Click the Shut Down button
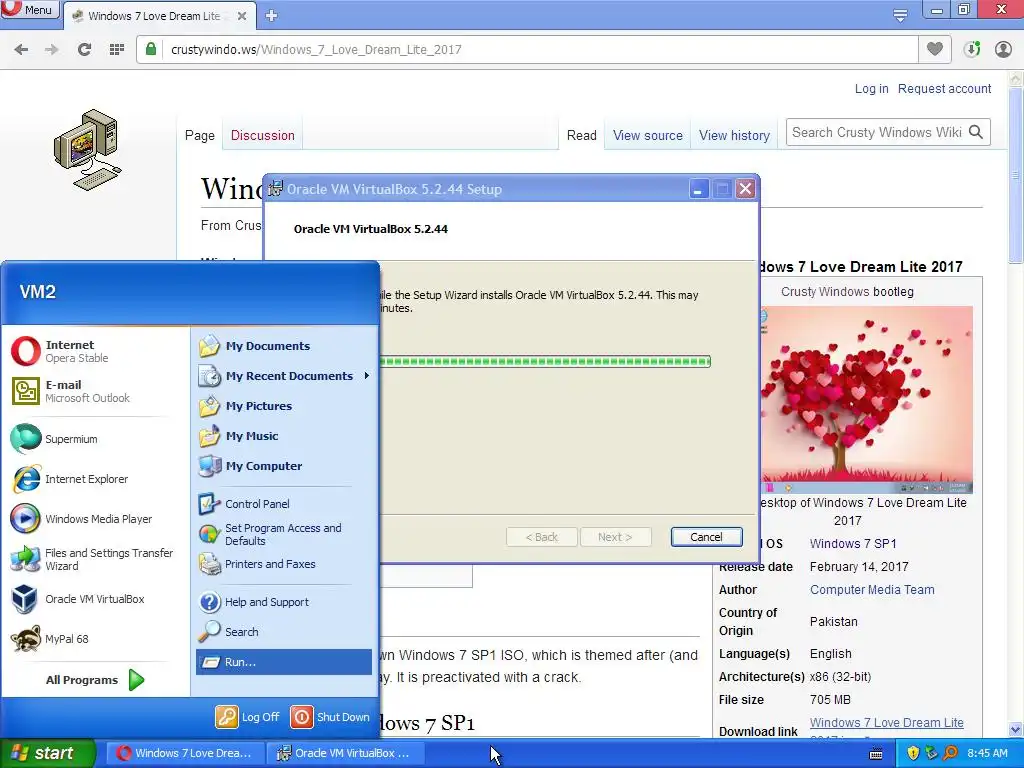Image resolution: width=1024 pixels, height=768 pixels. (330, 717)
